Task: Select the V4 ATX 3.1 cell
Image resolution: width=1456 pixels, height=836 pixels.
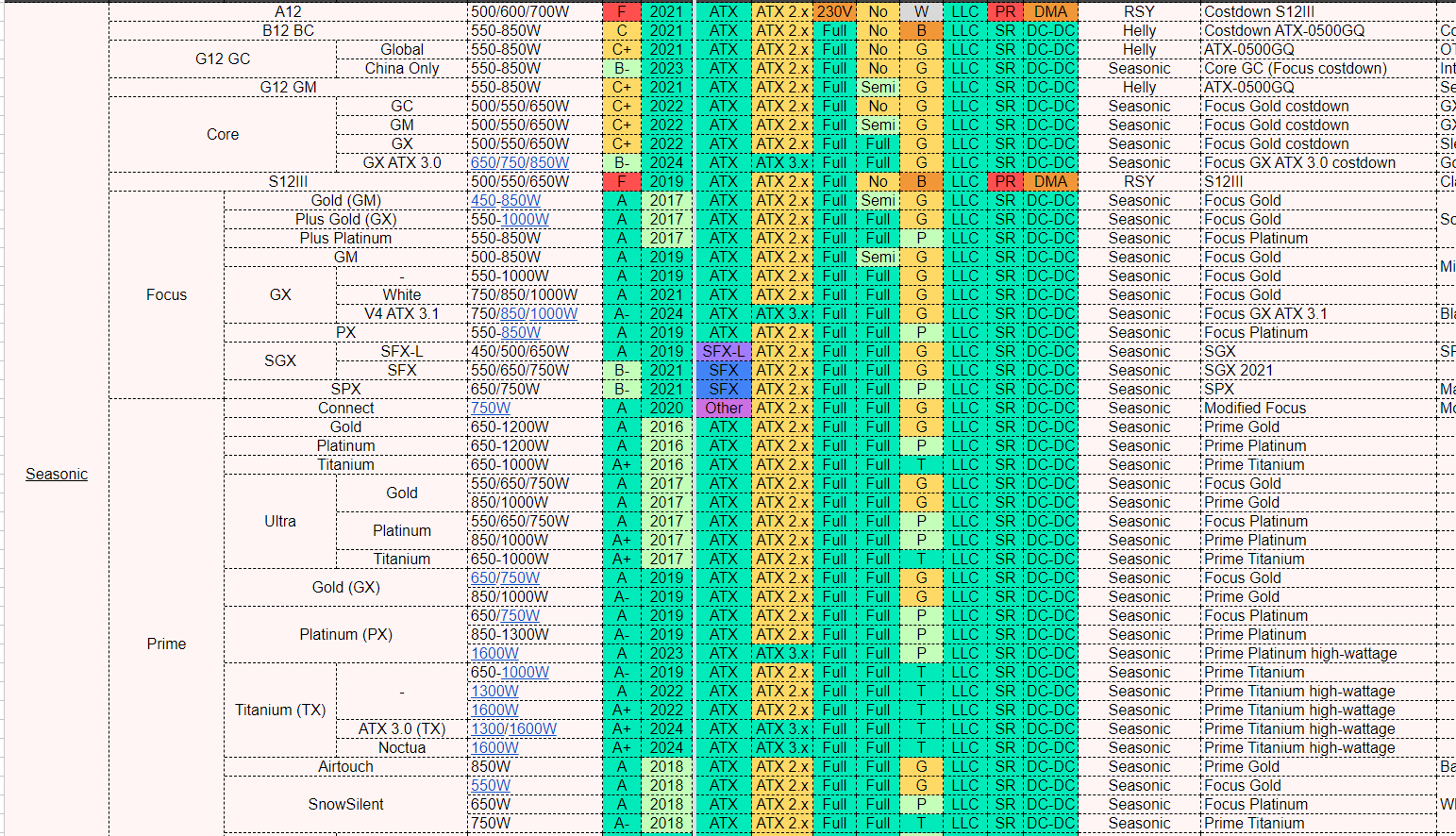Action: [402, 313]
